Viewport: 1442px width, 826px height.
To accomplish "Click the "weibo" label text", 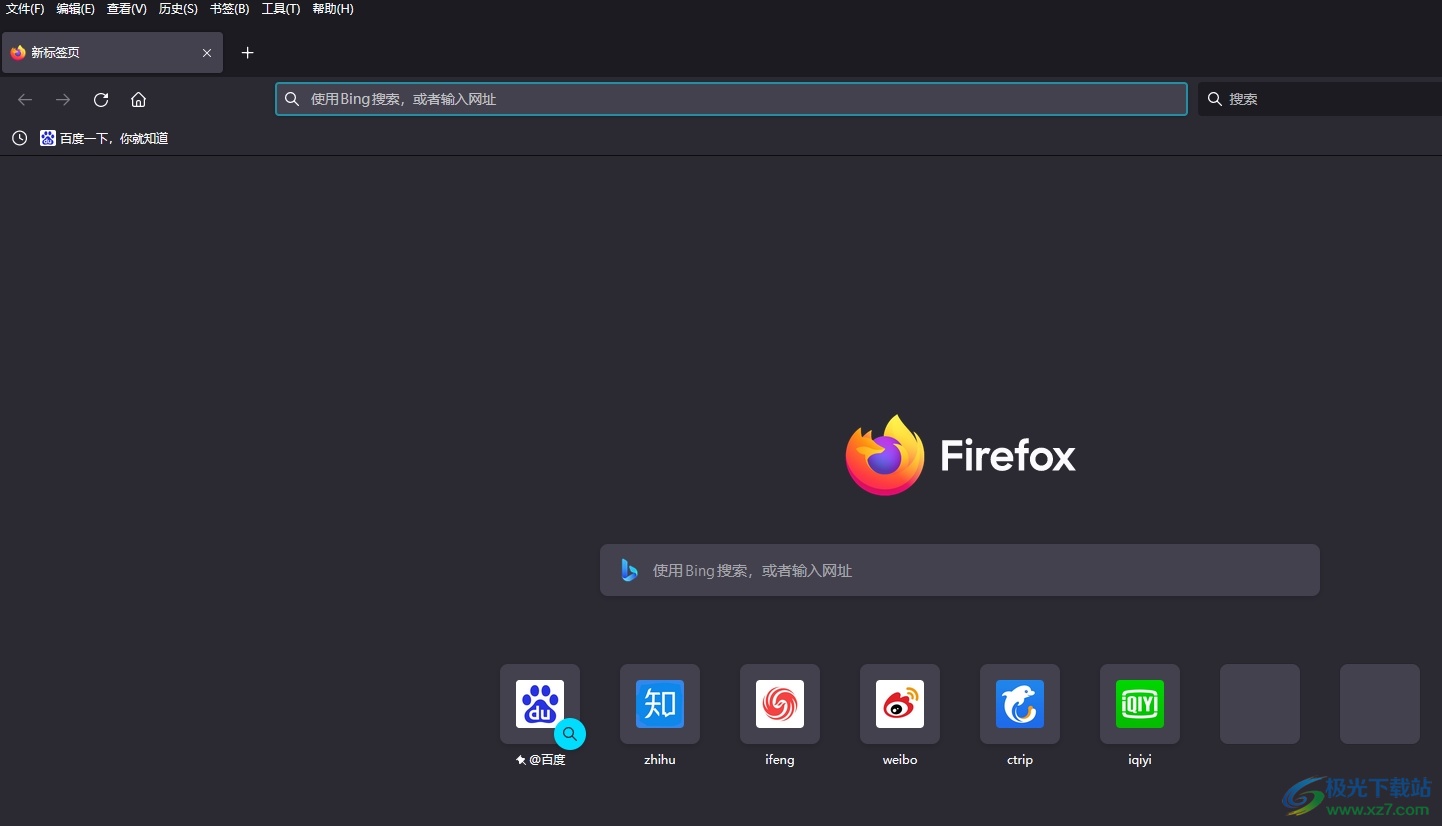I will tap(900, 760).
